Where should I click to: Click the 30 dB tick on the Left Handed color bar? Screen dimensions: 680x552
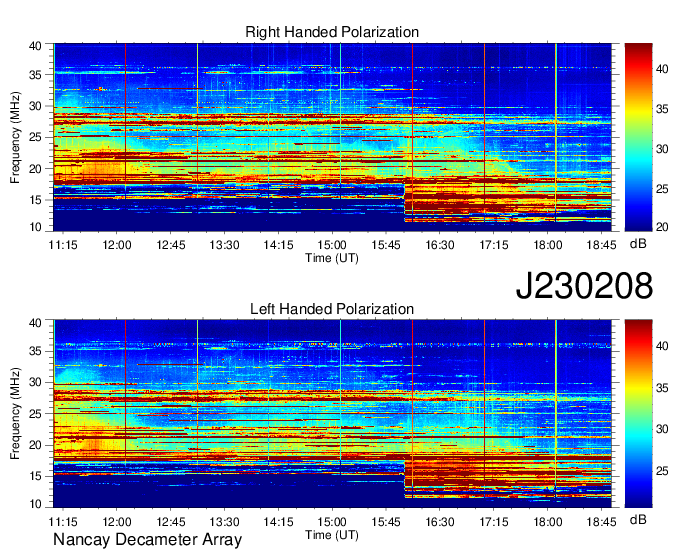pyautogui.click(x=661, y=429)
